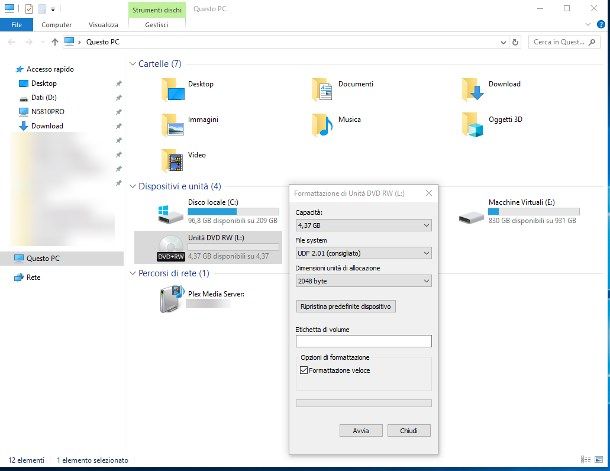This screenshot has width=610, height=471.
Task: Click the Avvia button to start formatting
Action: click(361, 431)
